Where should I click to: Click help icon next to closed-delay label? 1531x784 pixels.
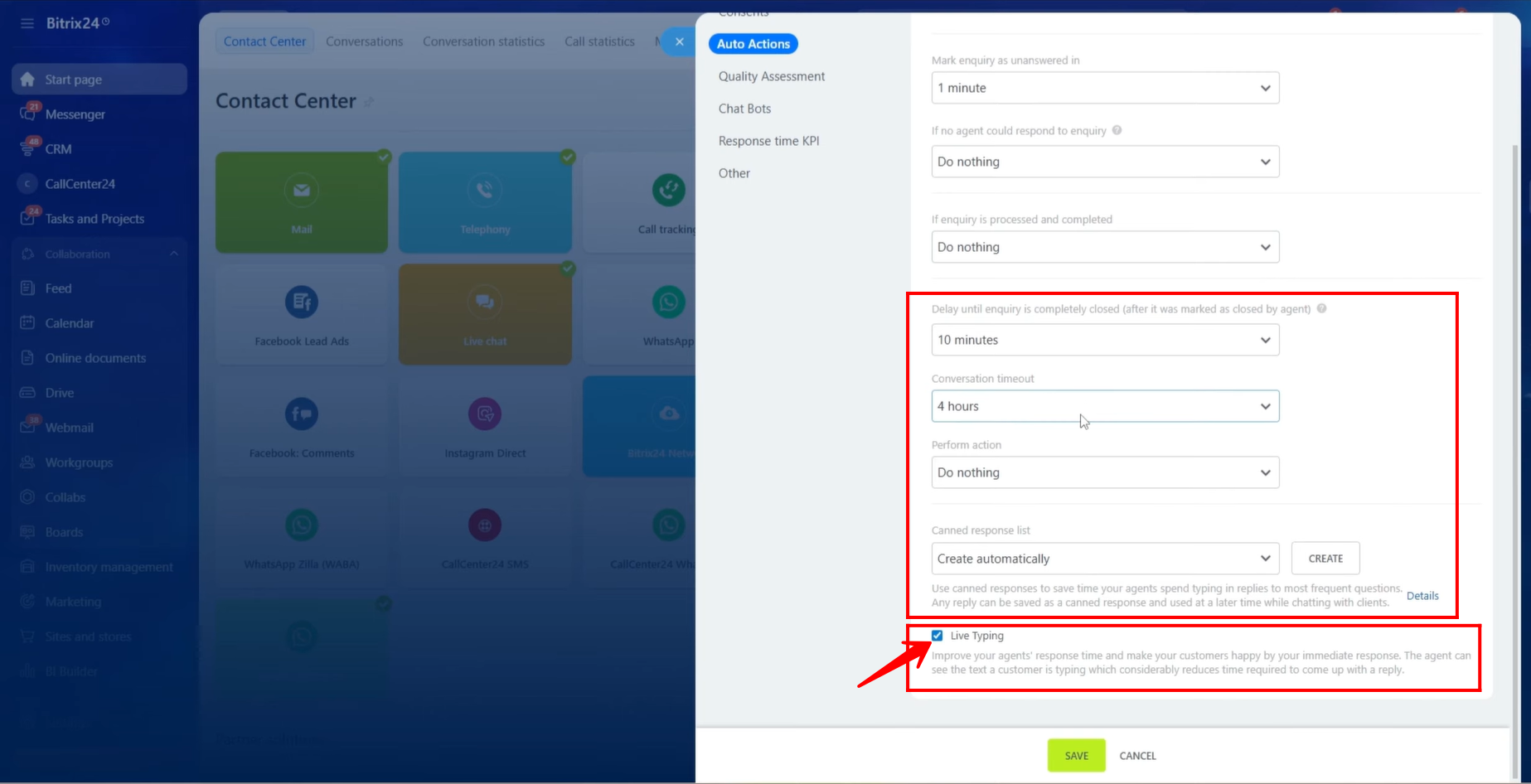tap(1321, 308)
